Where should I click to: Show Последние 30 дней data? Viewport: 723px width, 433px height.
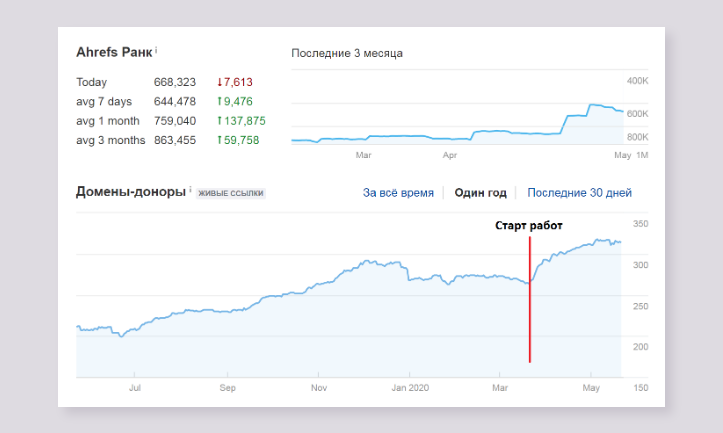[579, 193]
